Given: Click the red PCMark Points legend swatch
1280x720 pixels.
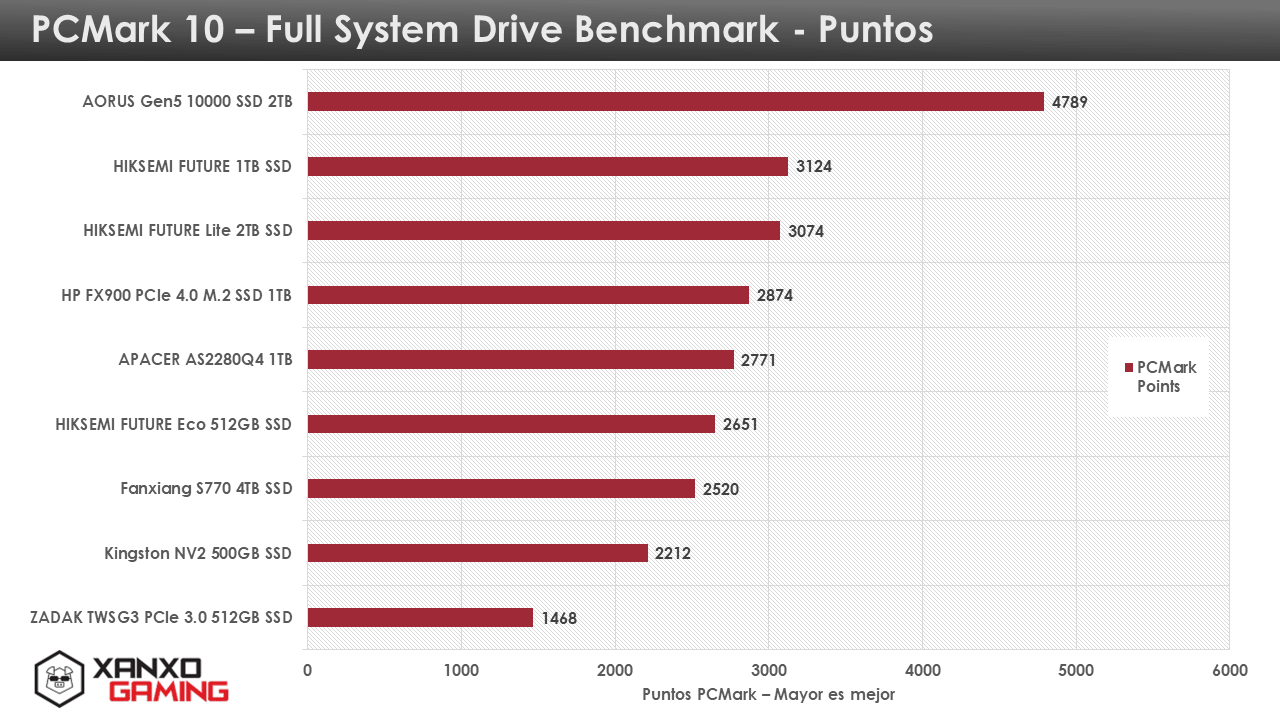Looking at the screenshot, I should tap(1129, 368).
